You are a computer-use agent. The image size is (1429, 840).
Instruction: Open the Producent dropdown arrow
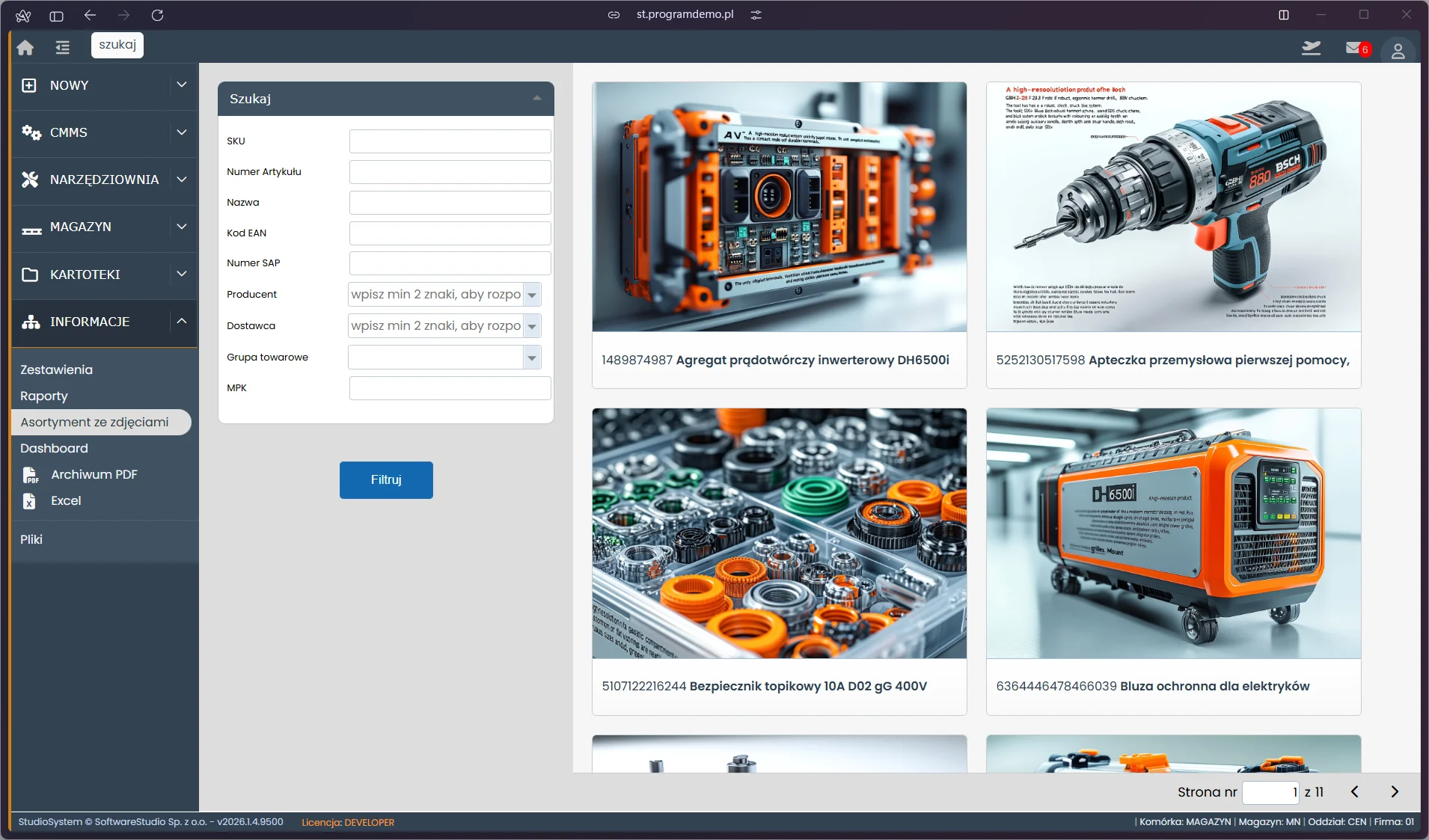coord(532,295)
